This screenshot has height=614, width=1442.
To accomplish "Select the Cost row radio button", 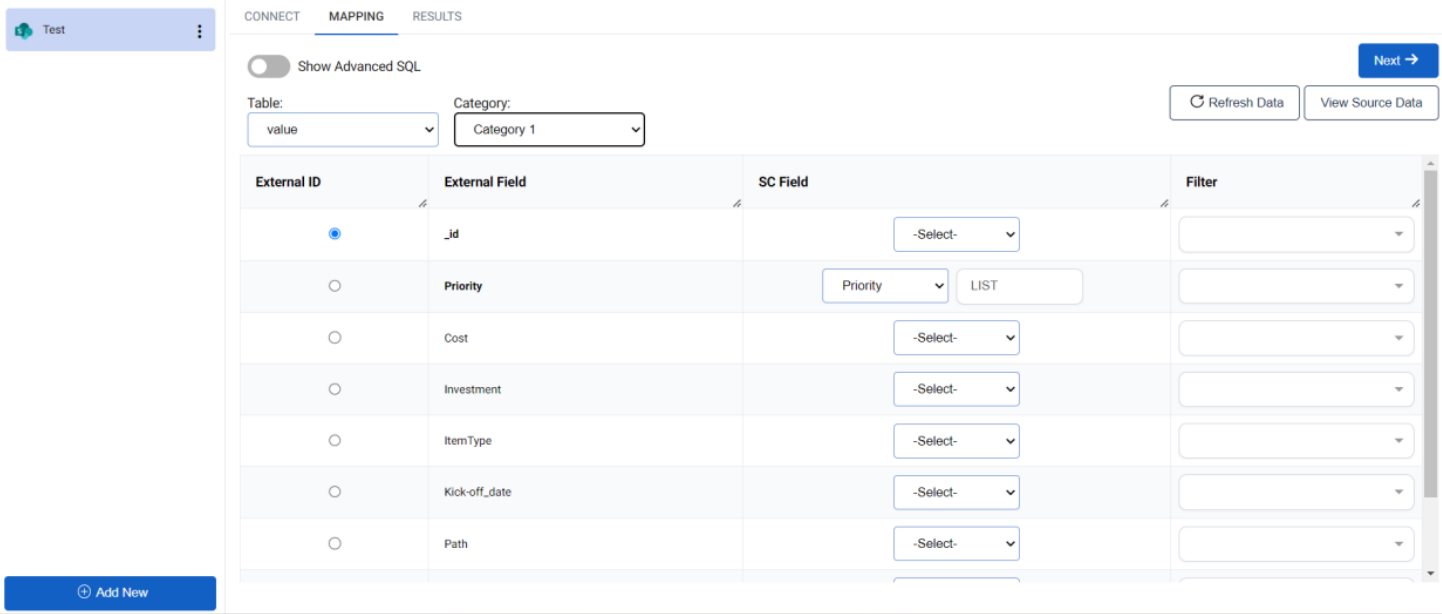I will [335, 337].
